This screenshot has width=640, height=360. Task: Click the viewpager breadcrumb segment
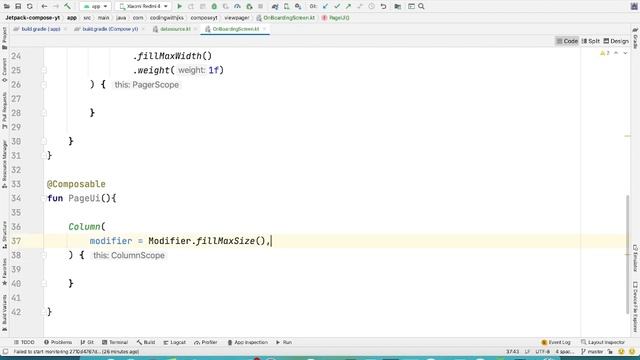[x=237, y=18]
